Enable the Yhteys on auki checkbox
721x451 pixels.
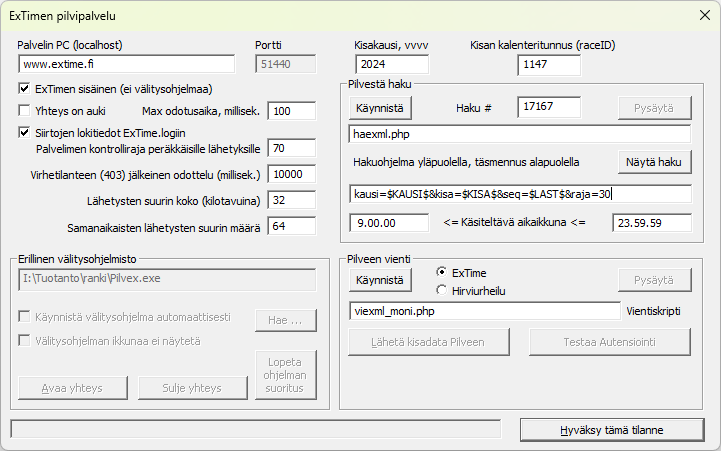(x=25, y=111)
